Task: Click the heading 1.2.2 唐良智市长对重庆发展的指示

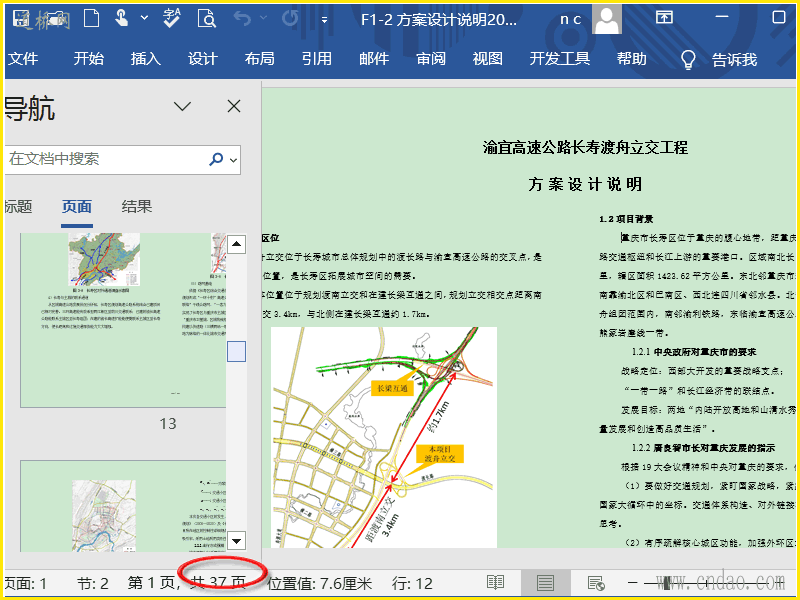Action: pyautogui.click(x=704, y=448)
